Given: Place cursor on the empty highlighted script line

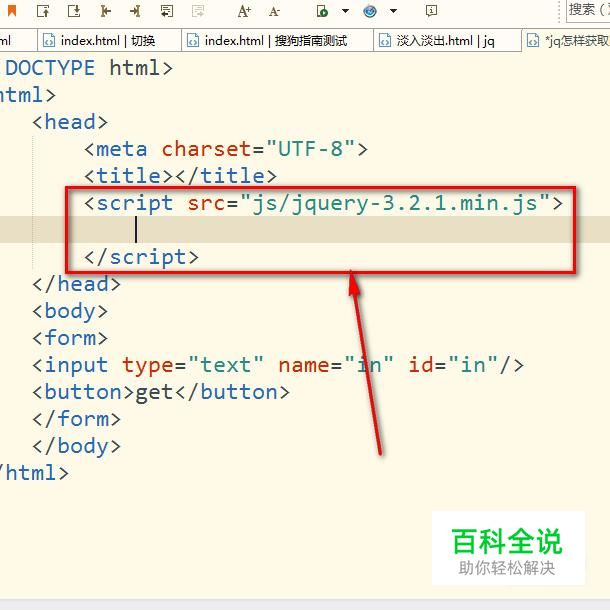Looking at the screenshot, I should [x=305, y=230].
